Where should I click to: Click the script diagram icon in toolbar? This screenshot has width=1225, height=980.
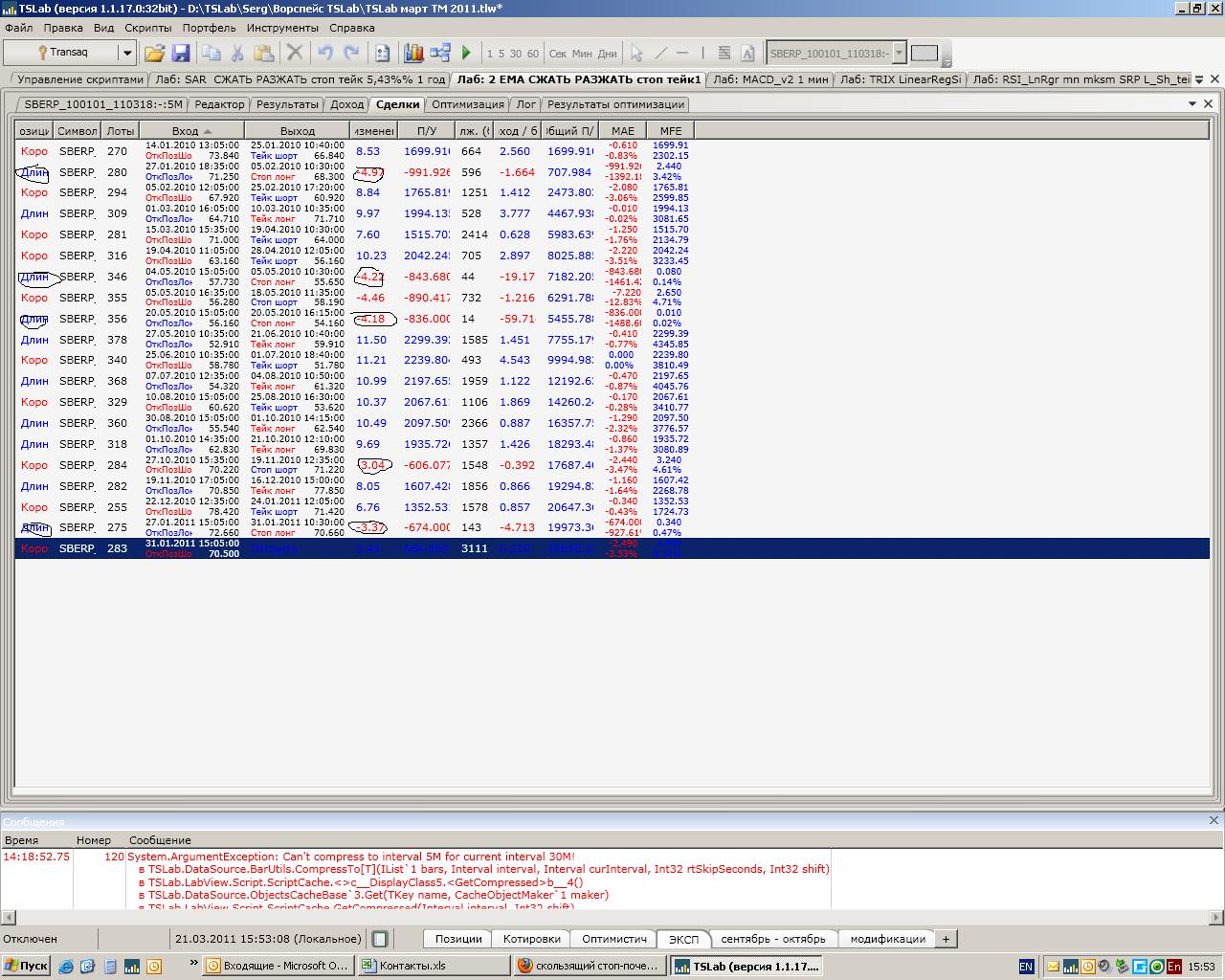pyautogui.click(x=440, y=54)
